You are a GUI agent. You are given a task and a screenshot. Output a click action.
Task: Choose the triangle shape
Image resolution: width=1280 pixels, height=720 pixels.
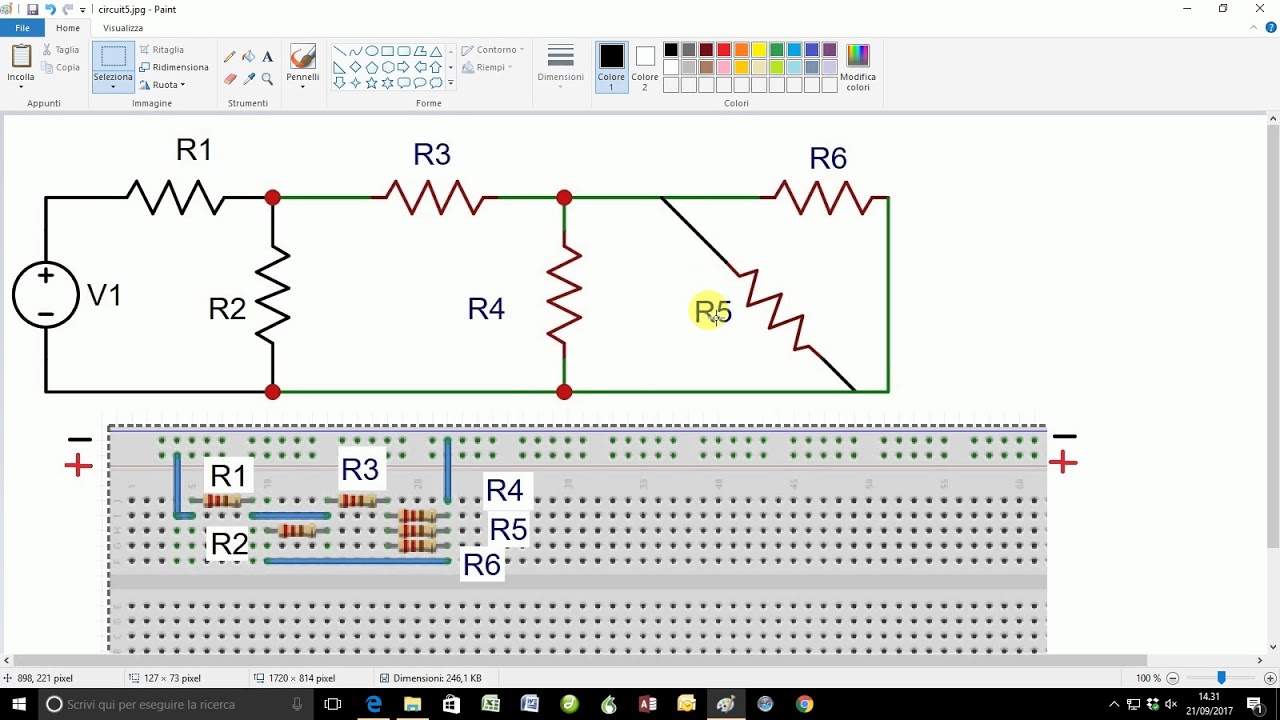436,51
